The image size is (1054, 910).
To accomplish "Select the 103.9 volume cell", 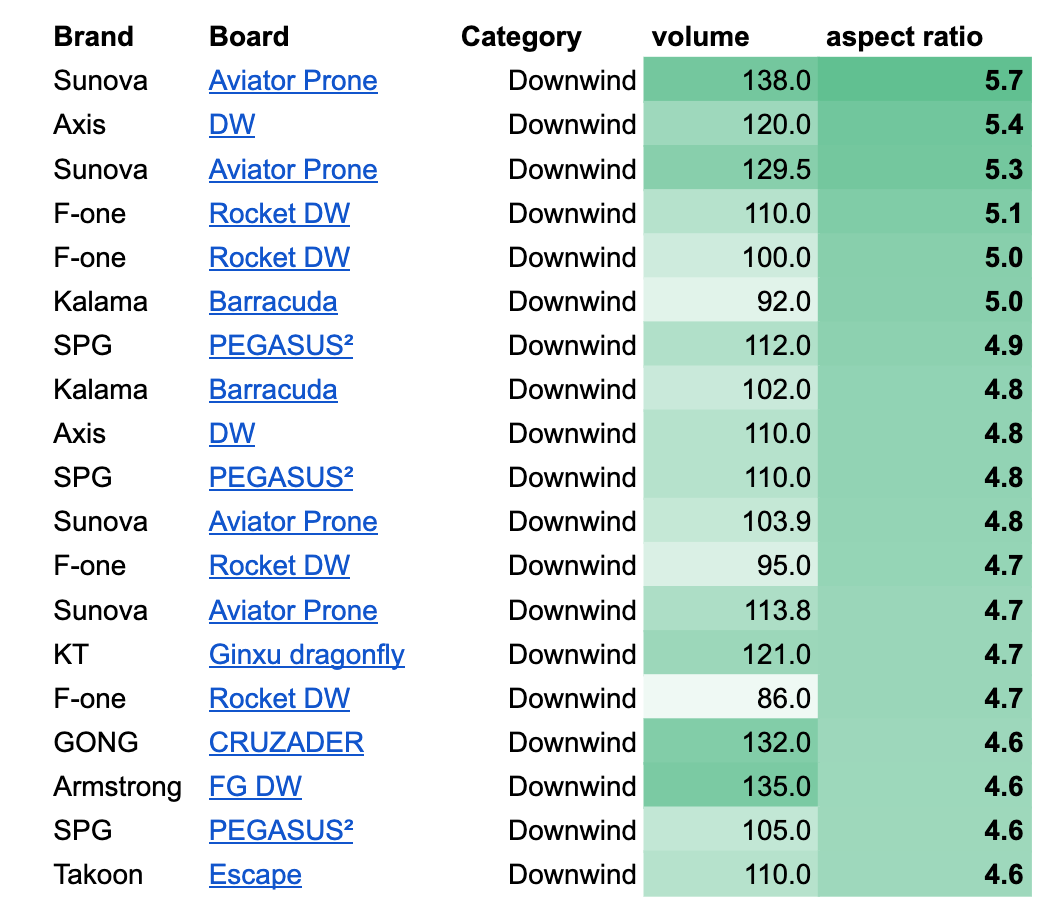I will [x=731, y=521].
